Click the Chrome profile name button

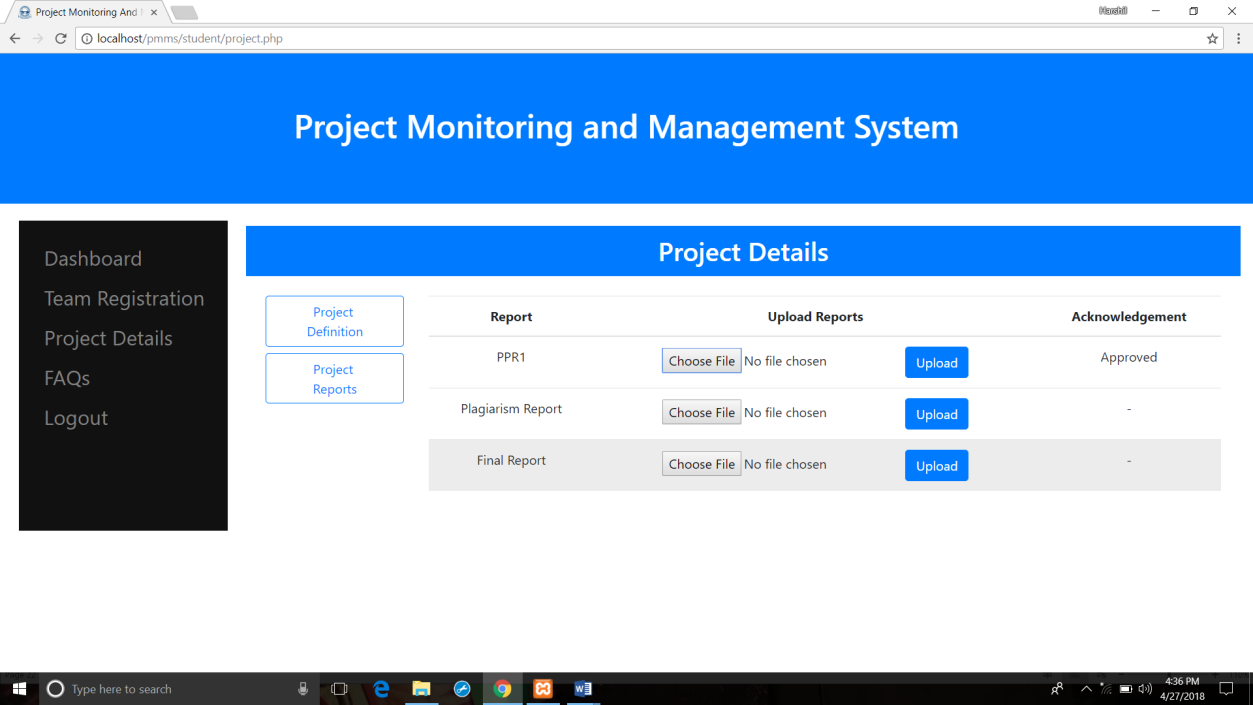1113,11
